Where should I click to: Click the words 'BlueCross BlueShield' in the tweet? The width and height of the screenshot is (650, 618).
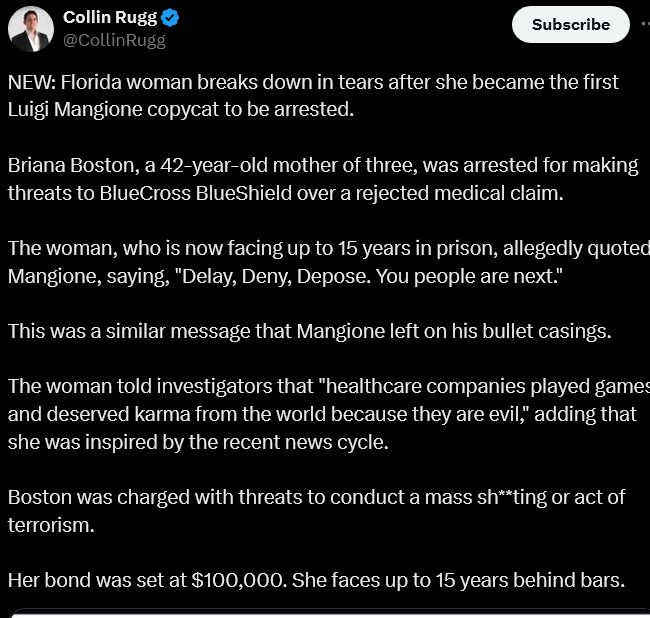pyautogui.click(x=195, y=193)
